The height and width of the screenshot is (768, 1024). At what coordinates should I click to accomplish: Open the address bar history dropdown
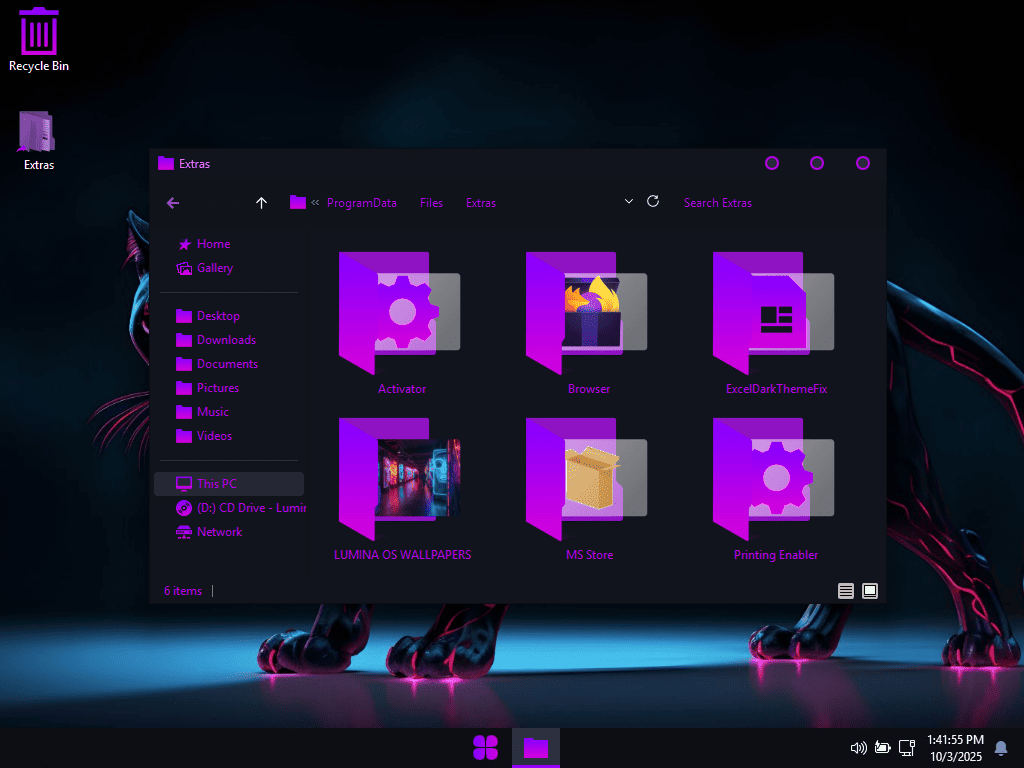[628, 201]
